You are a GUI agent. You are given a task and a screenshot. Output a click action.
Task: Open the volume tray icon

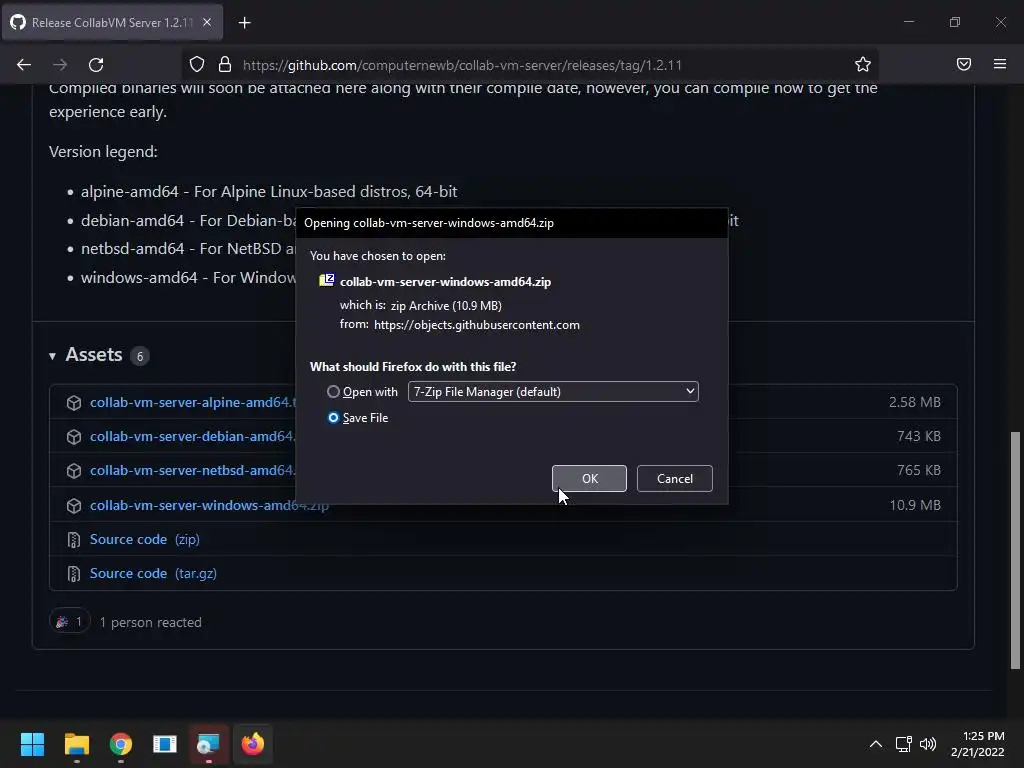tap(928, 744)
